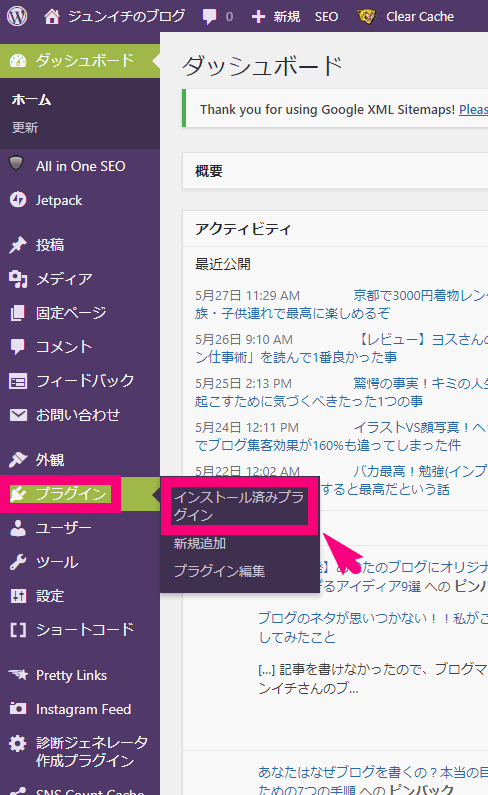Open the Jetpack menu
The height and width of the screenshot is (795, 488).
click(x=59, y=200)
